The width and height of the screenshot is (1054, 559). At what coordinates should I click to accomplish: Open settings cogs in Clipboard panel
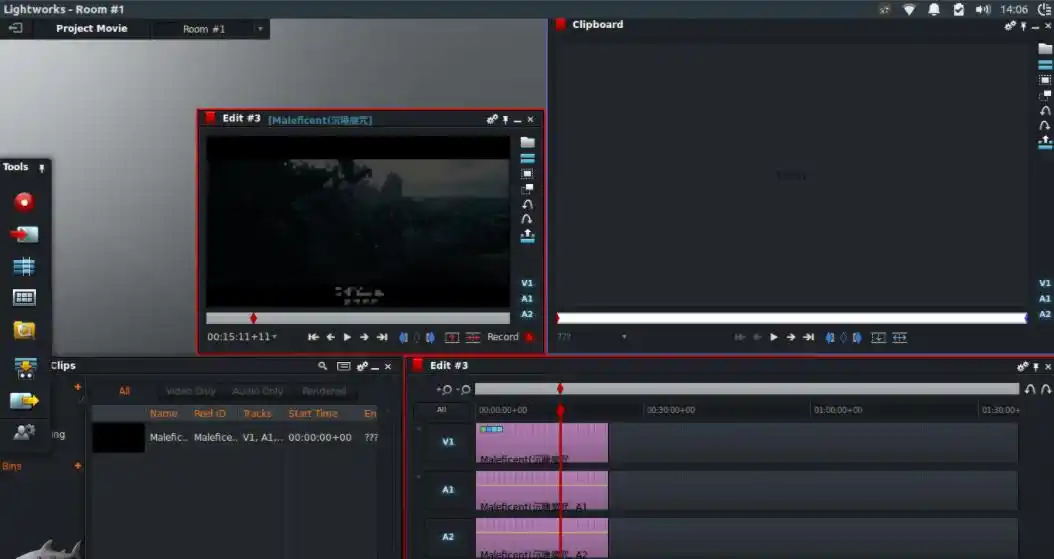click(1010, 26)
